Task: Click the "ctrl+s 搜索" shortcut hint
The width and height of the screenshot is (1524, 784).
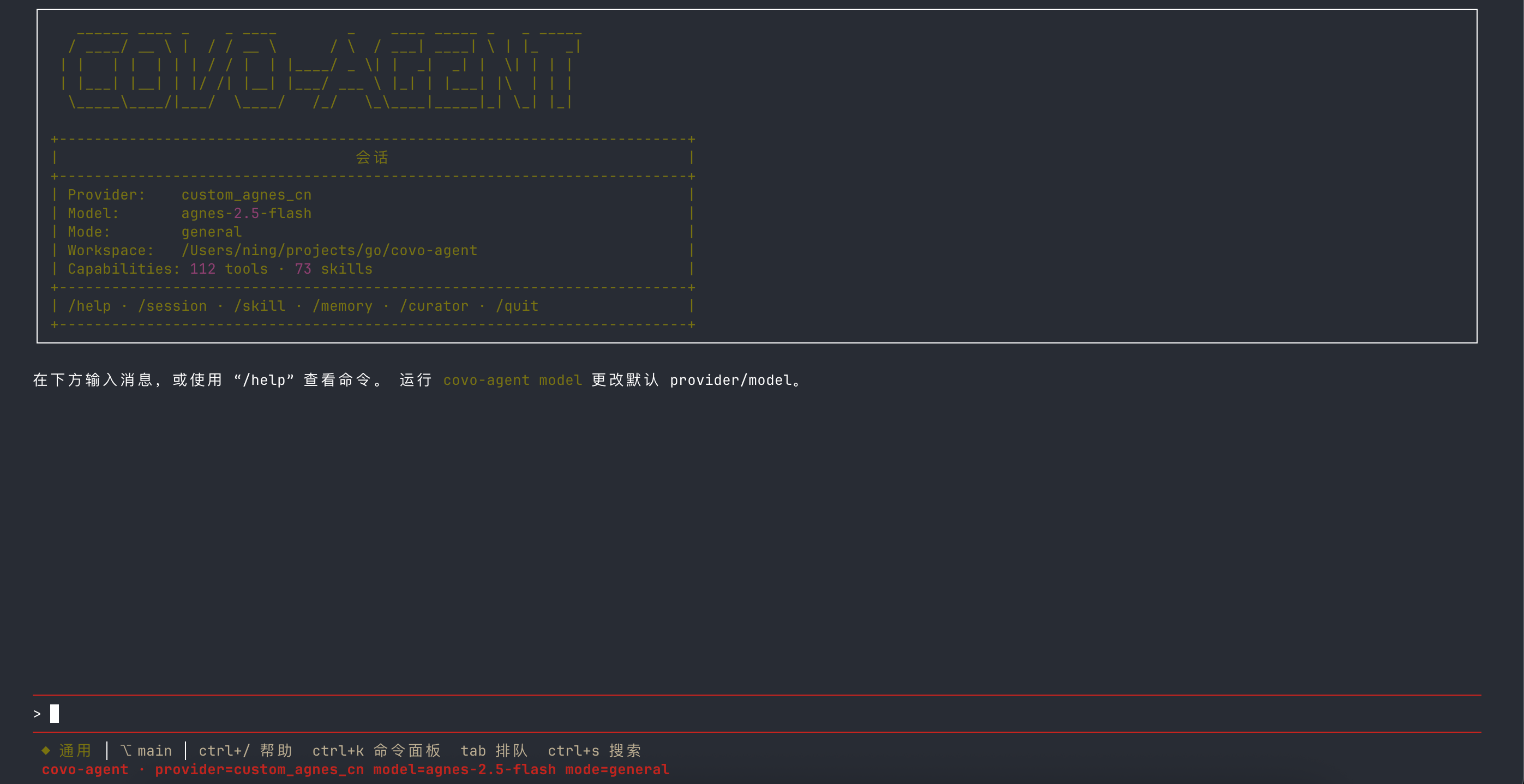Action: (x=595, y=750)
